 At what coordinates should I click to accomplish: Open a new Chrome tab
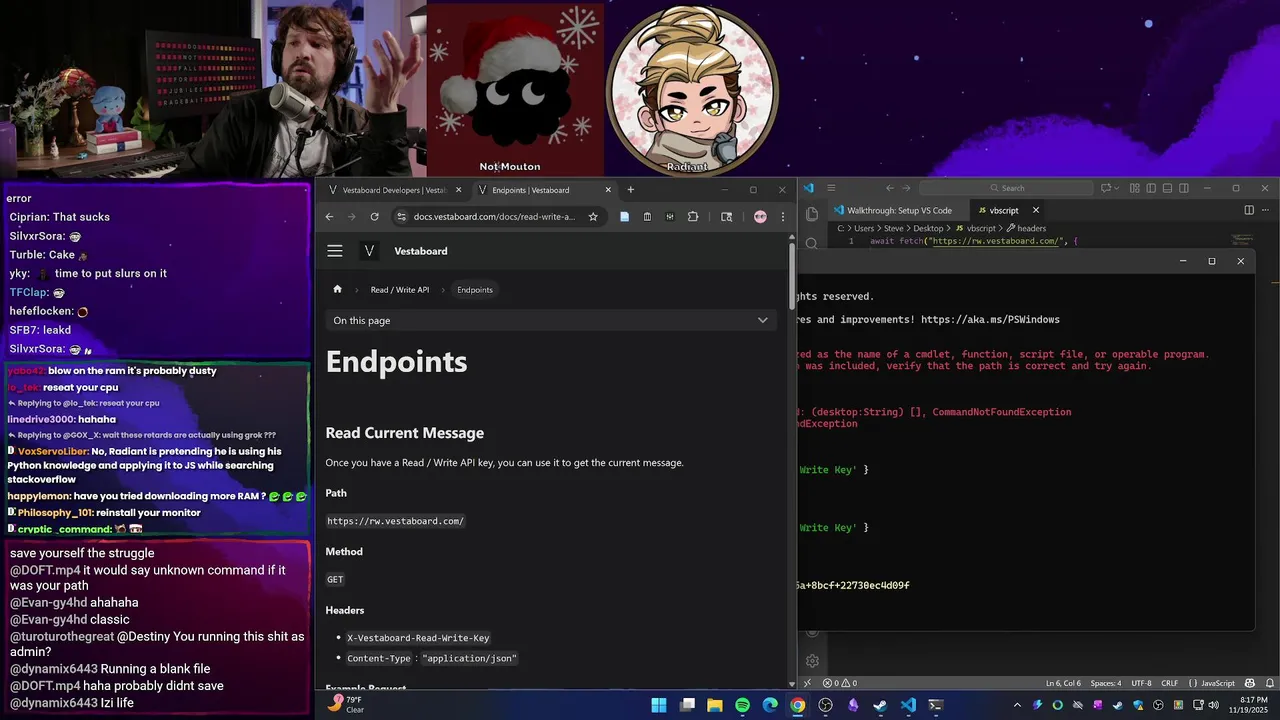pos(630,190)
